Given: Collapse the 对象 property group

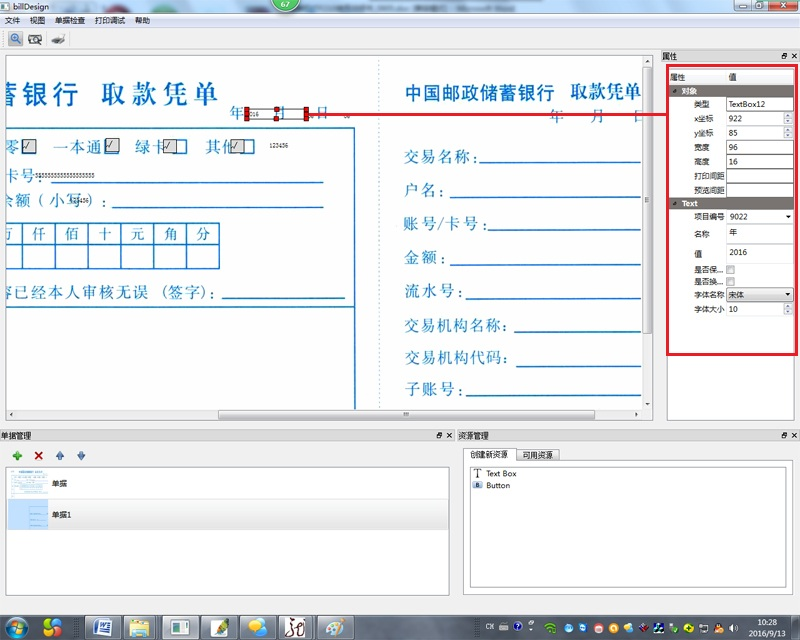Looking at the screenshot, I should point(674,91).
